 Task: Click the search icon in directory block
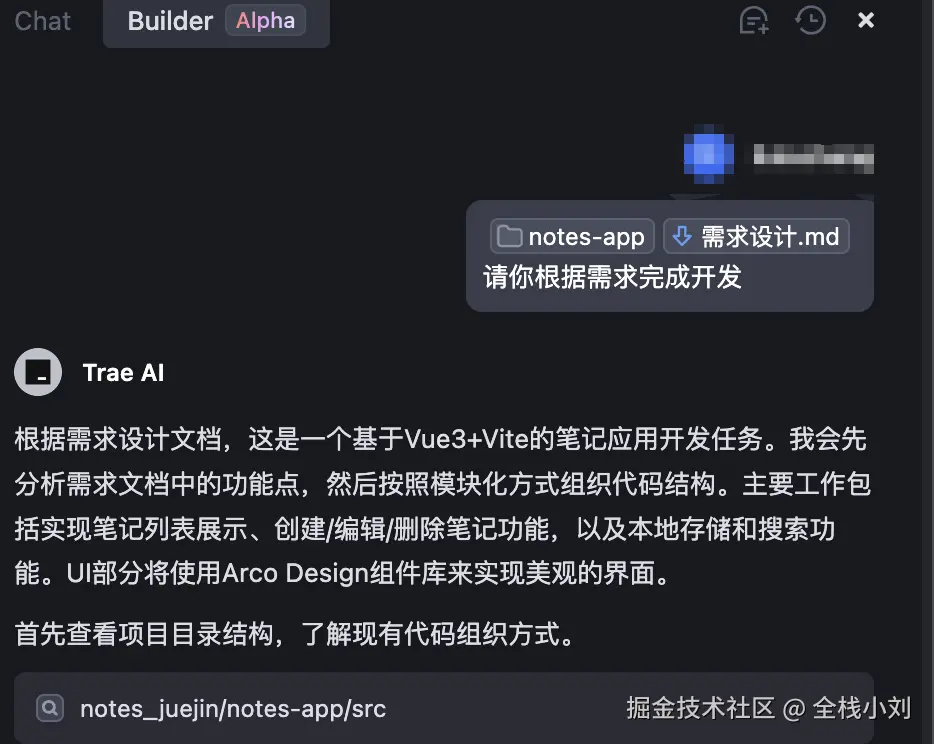50,708
